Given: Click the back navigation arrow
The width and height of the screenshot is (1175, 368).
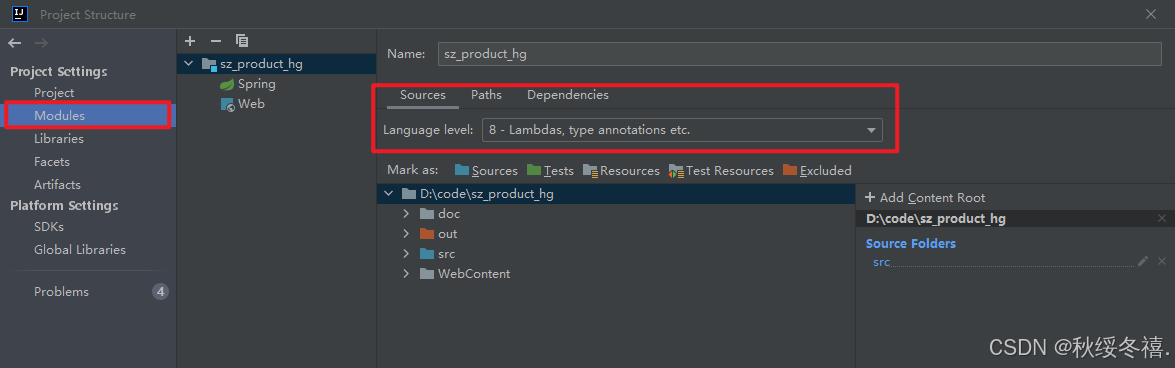Looking at the screenshot, I should click(x=14, y=43).
